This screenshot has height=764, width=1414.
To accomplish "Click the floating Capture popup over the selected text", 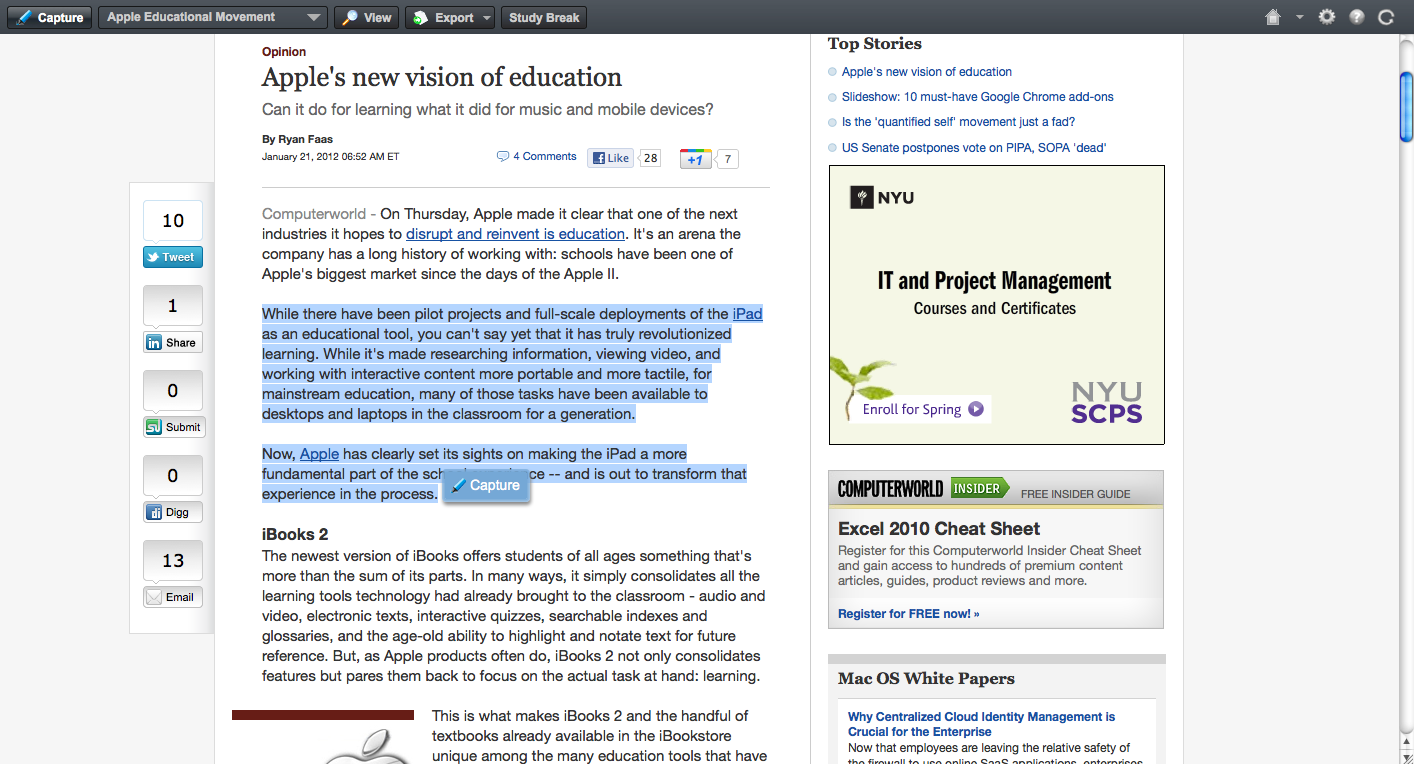I will click(x=486, y=486).
